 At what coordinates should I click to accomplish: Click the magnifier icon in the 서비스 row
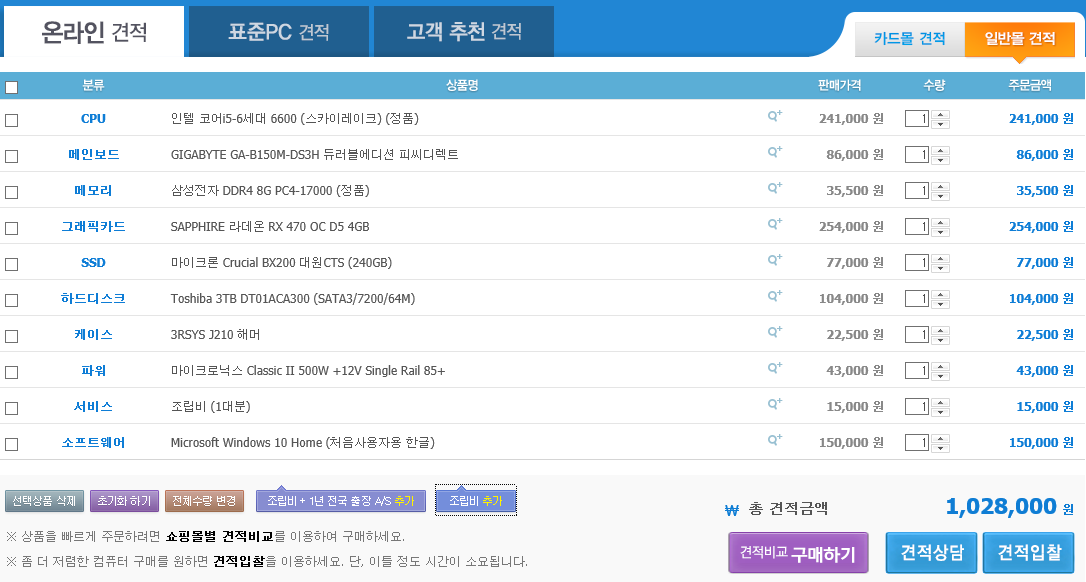774,405
